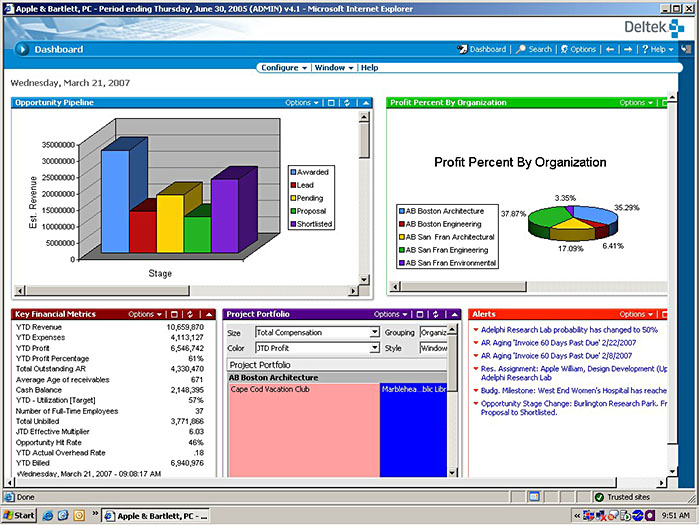Refresh the Project Portfolio panel

click(436, 314)
